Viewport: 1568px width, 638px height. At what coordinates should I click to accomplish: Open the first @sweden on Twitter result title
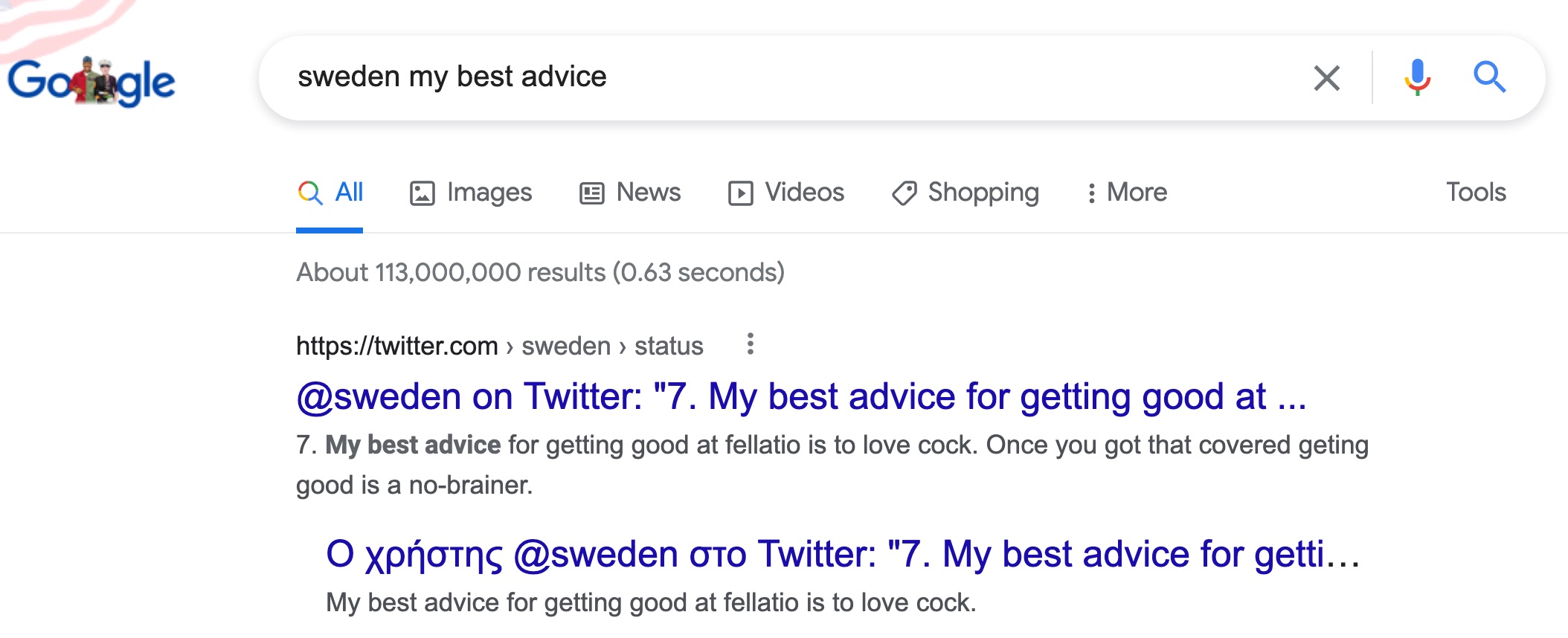pyautogui.click(x=801, y=396)
